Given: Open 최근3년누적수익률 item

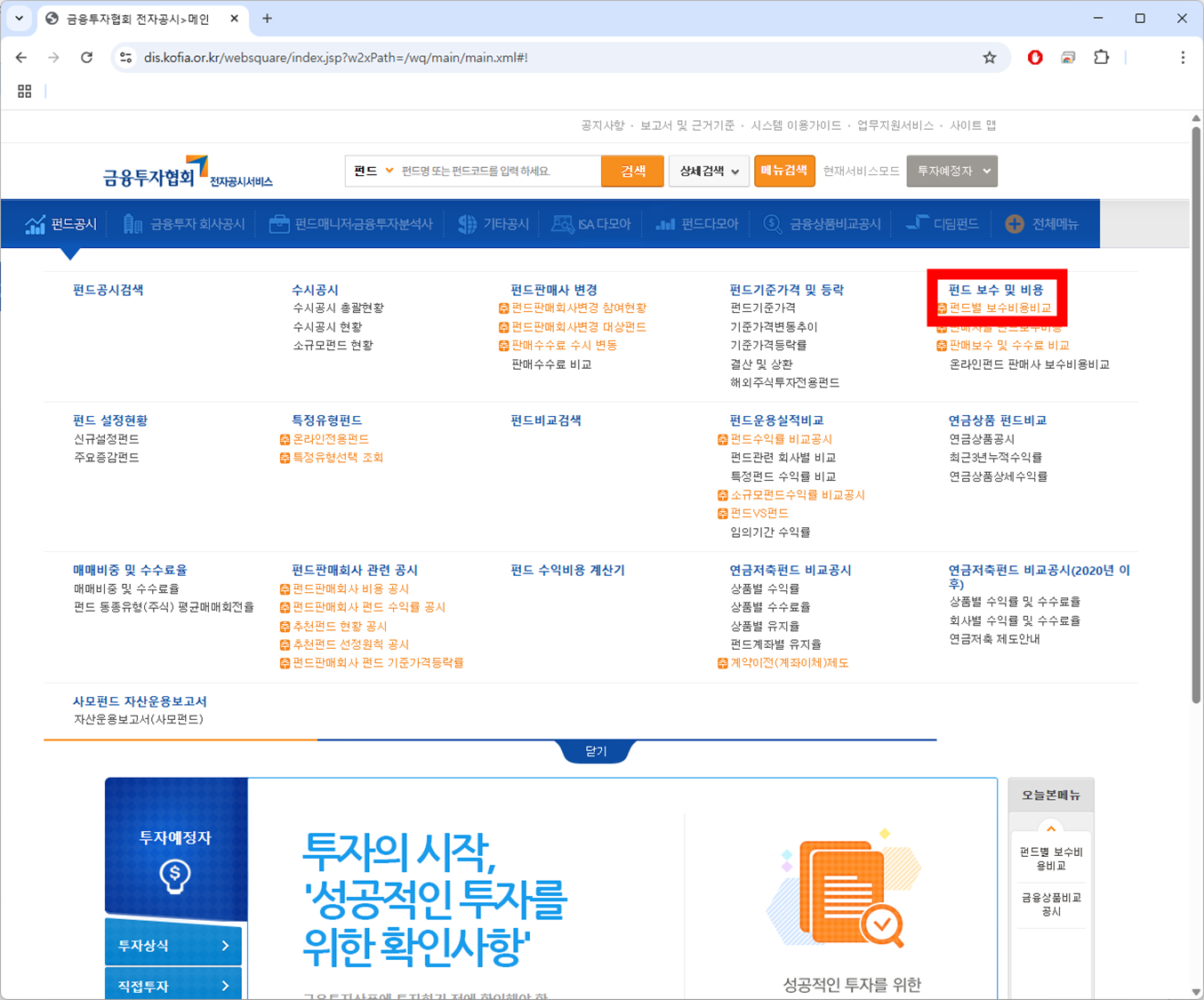Looking at the screenshot, I should 995,458.
